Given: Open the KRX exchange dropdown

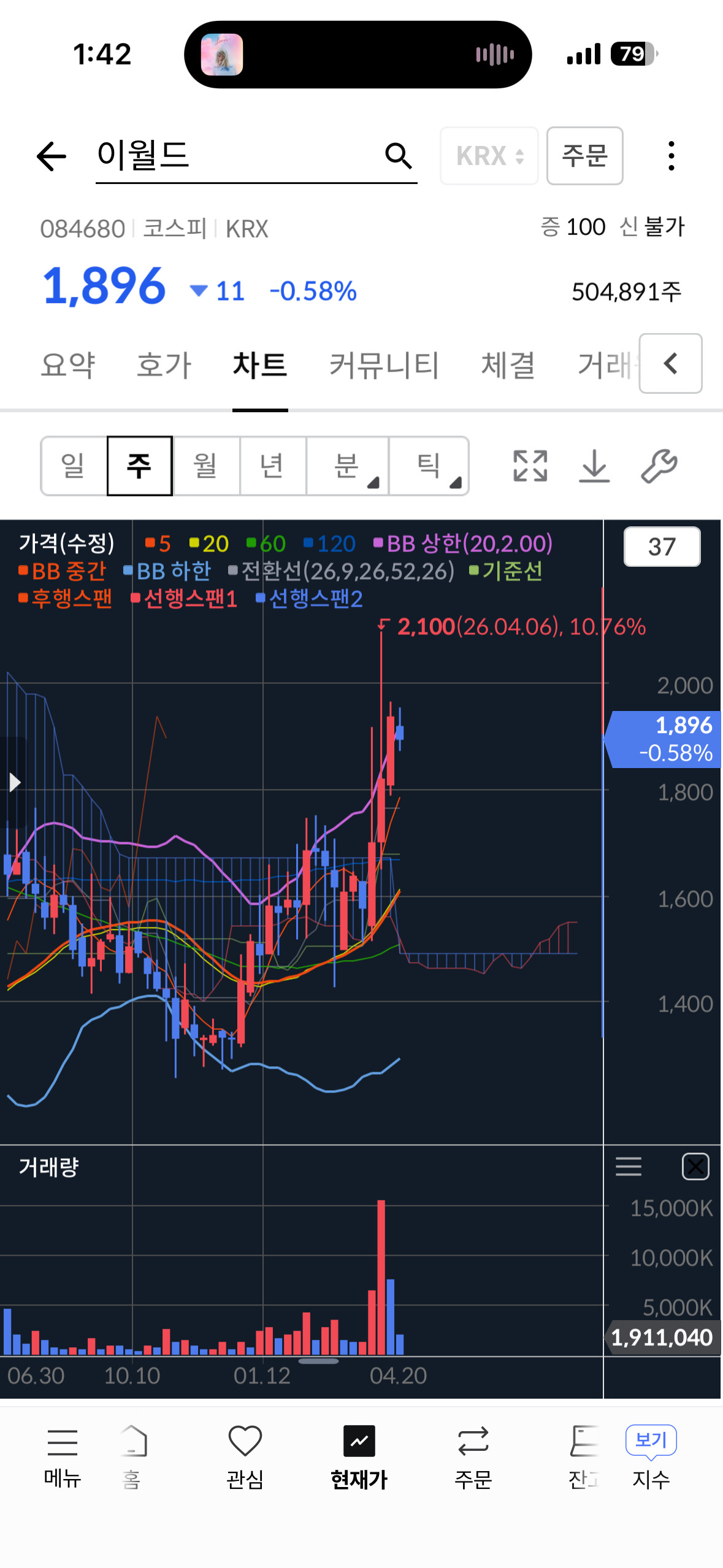Looking at the screenshot, I should pos(489,156).
